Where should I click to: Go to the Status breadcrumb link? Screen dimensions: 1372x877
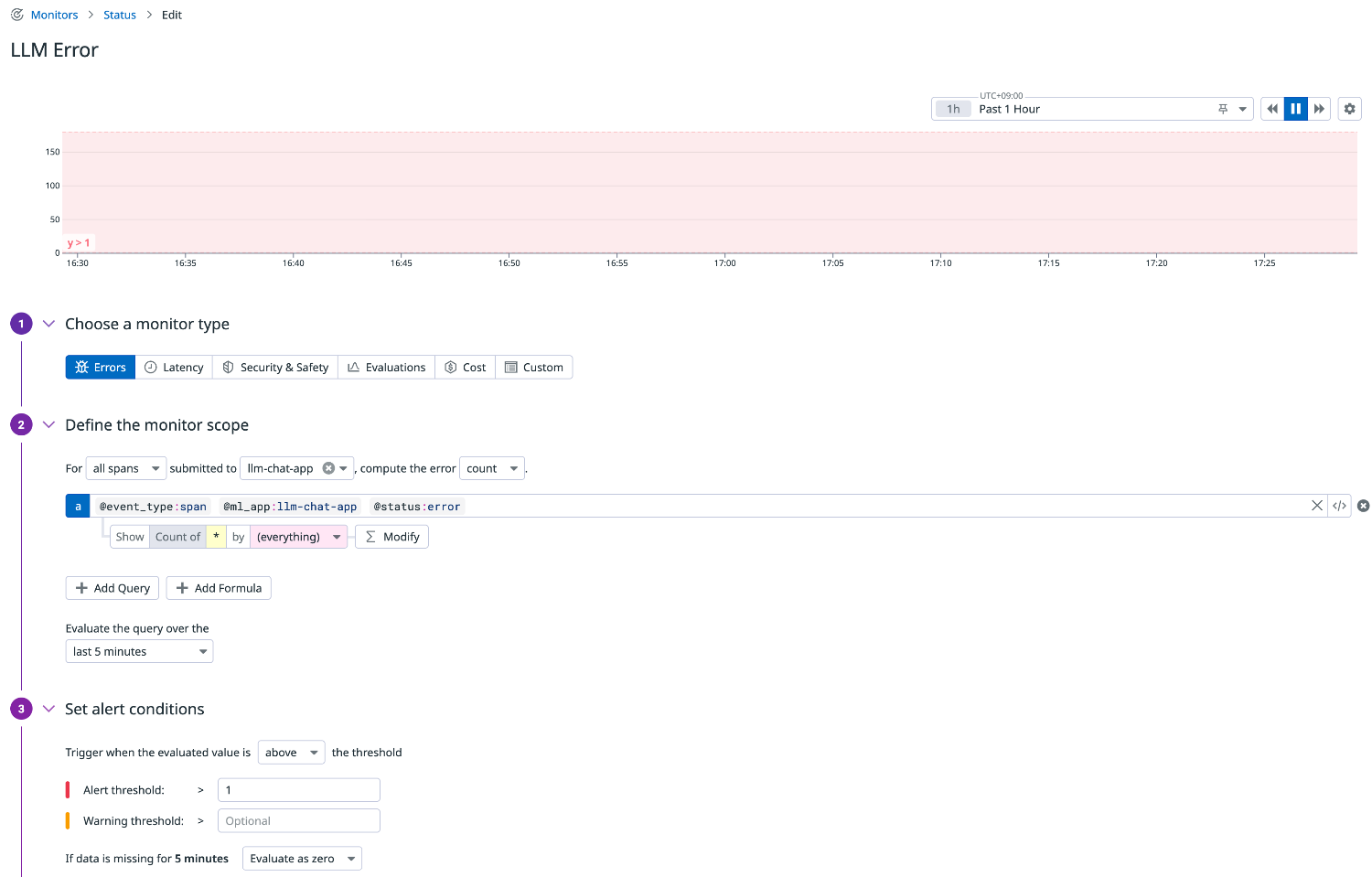120,15
